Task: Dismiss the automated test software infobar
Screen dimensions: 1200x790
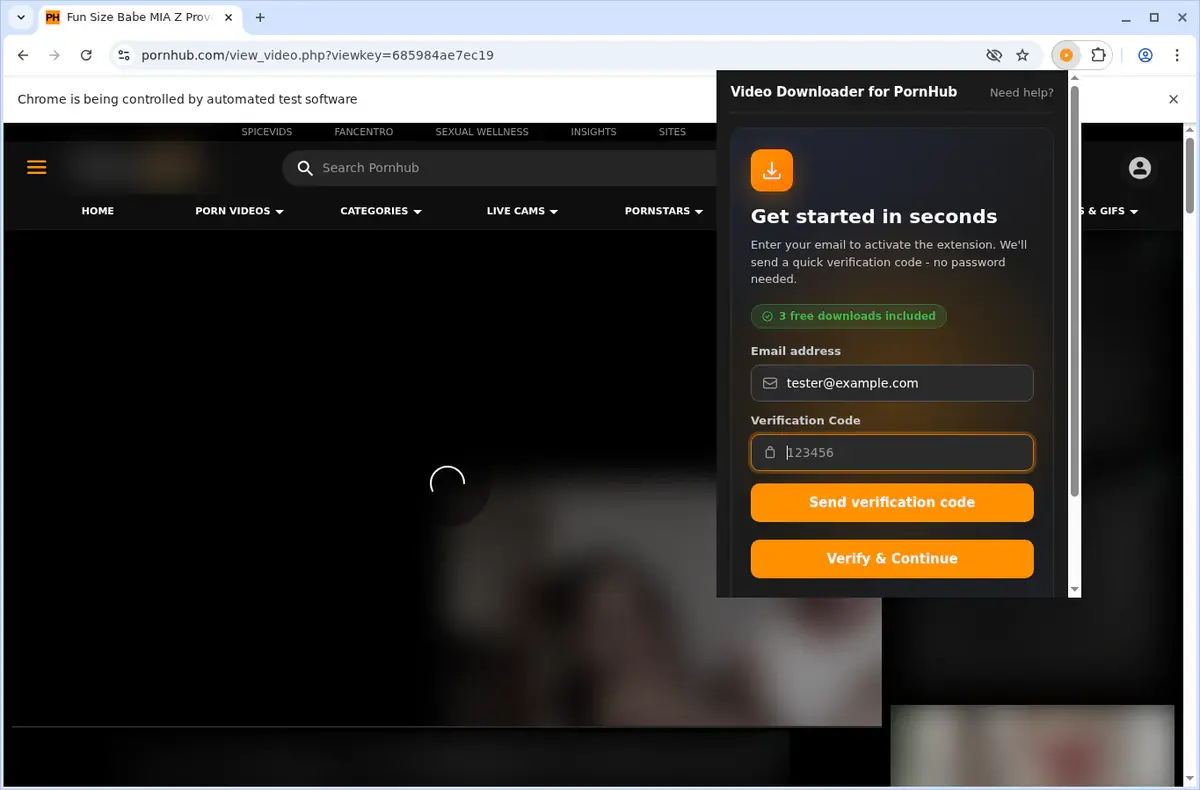Action: click(x=1174, y=99)
